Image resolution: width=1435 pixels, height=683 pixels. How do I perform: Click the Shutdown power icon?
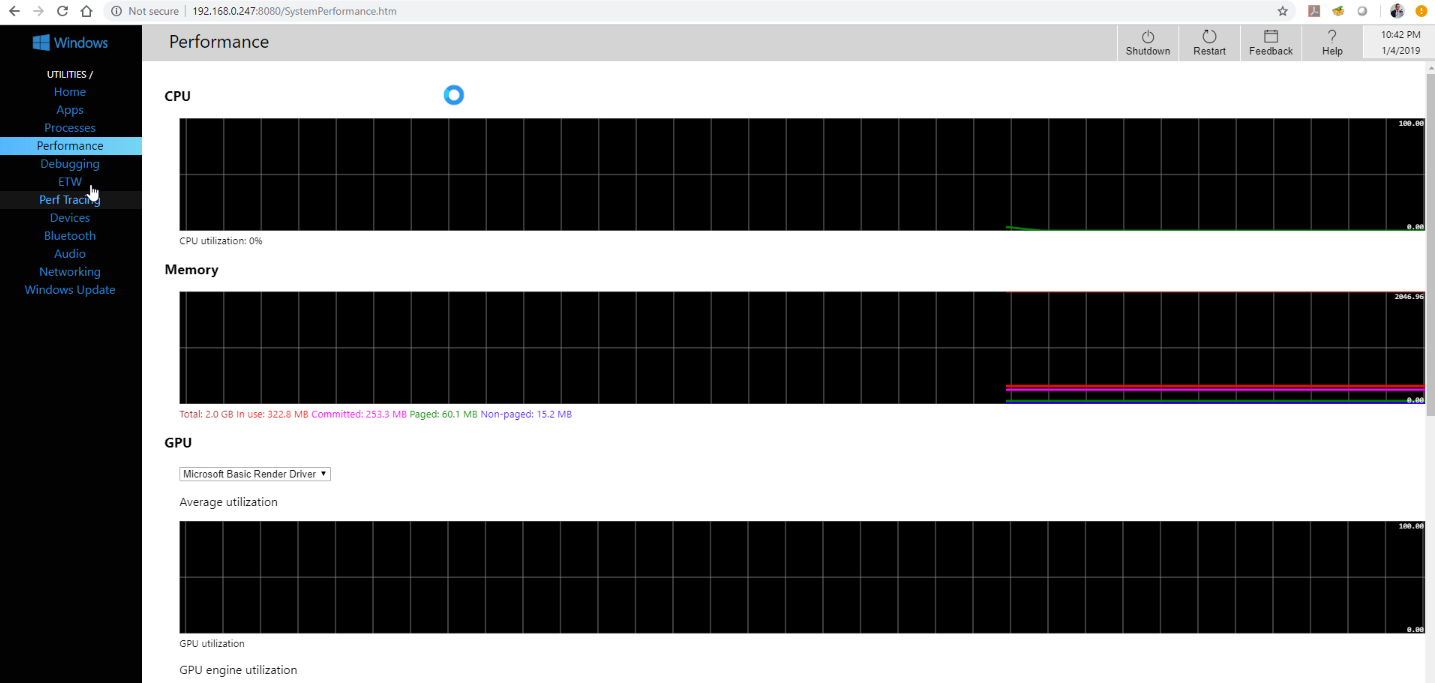point(1148,36)
